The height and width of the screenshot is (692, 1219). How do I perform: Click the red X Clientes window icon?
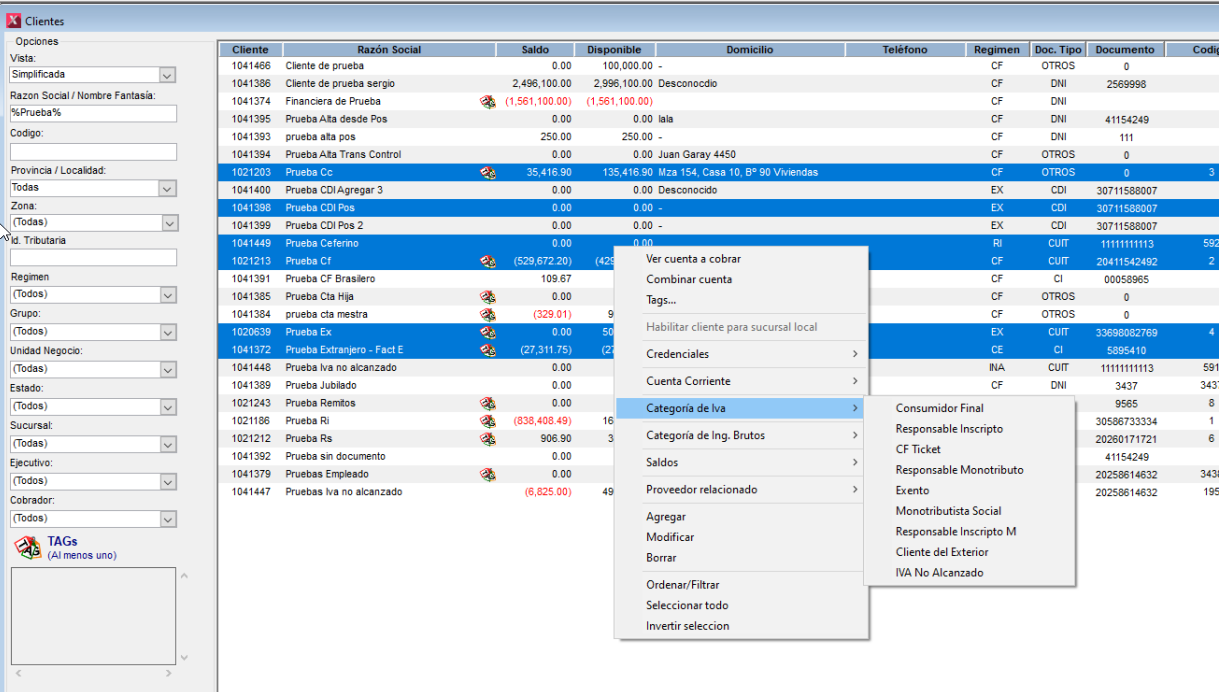click(13, 21)
